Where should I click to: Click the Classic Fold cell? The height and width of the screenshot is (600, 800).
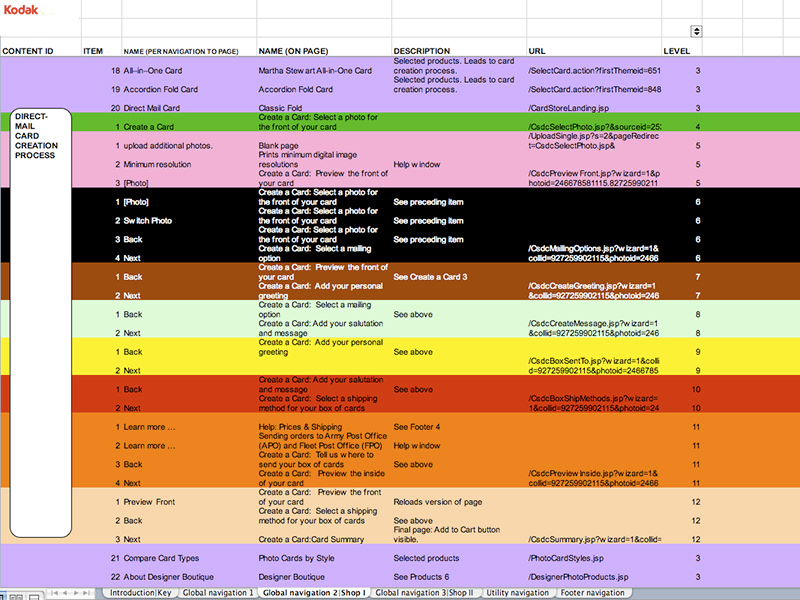[x=280, y=108]
